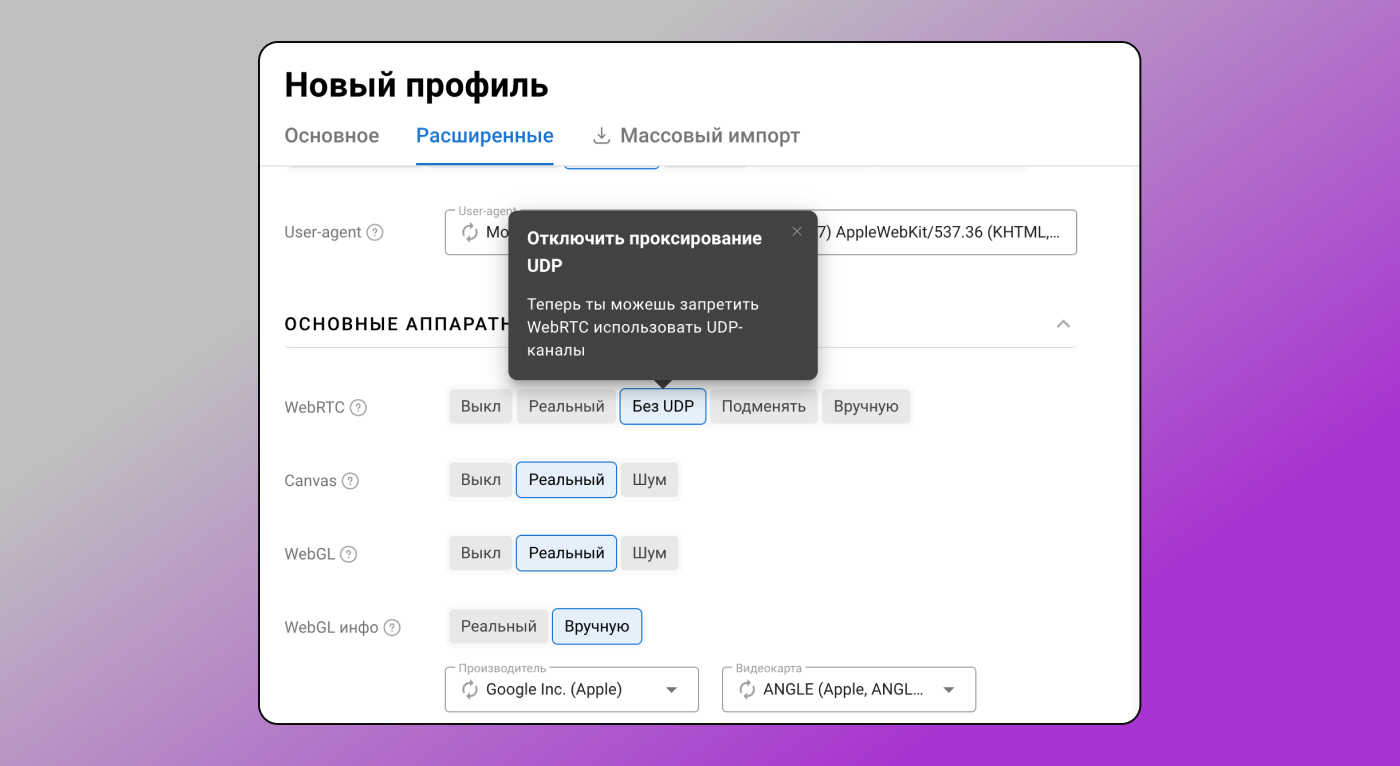This screenshot has height=766, width=1400.
Task: Collapse the основные аппаратные section
Action: tap(1063, 324)
